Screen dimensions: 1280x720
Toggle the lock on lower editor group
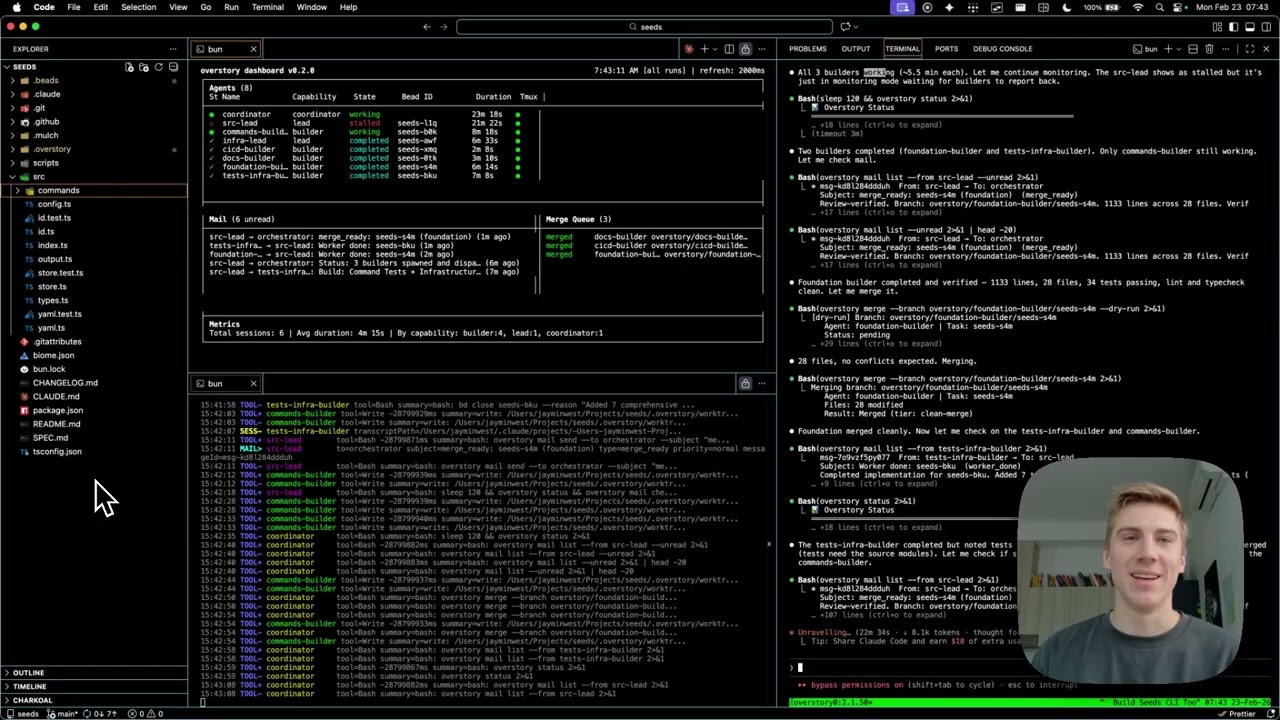click(745, 384)
